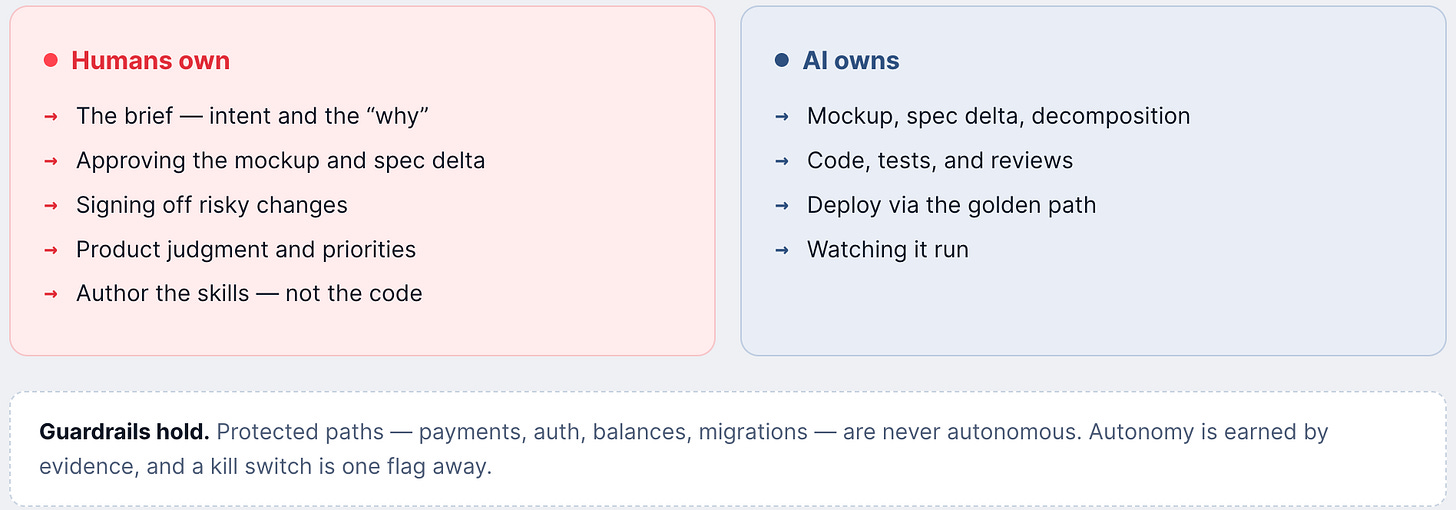Click the text Deploy via the golden path
Viewport: 1456px width, 510px height.
(x=952, y=205)
